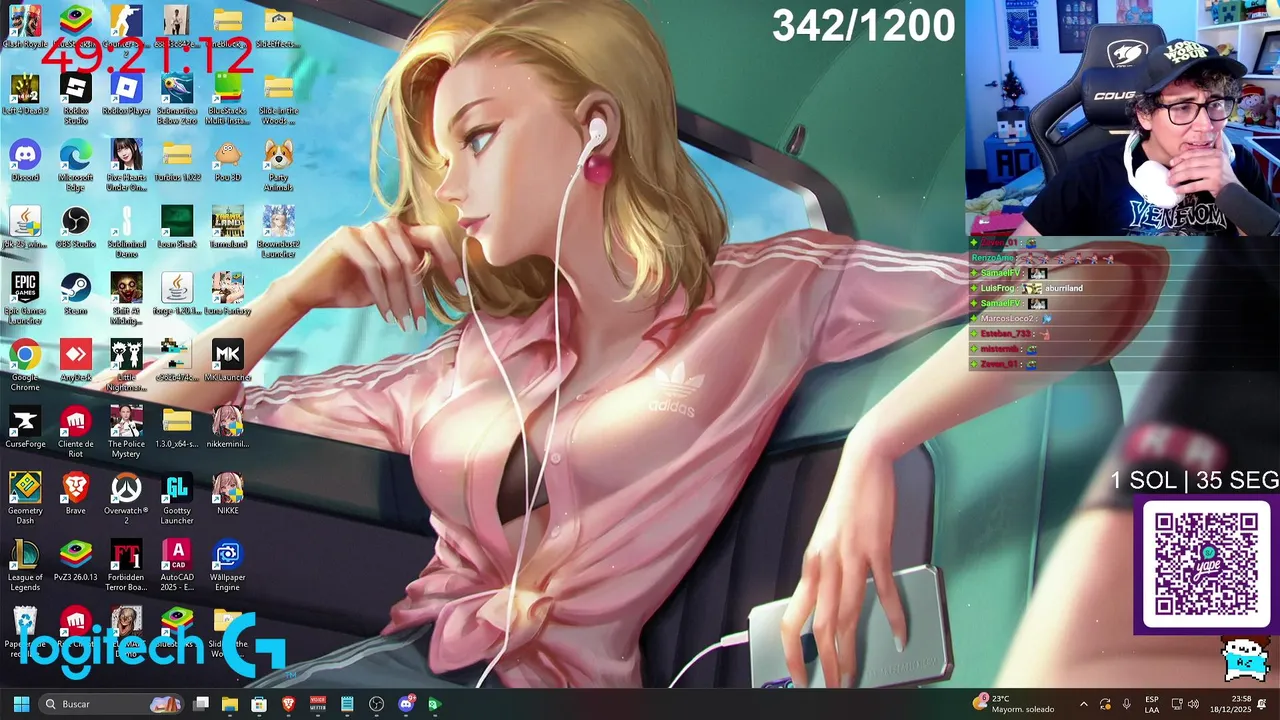Launch BlueStacks Multi-Instance Manager icon
1280x720 pixels.
click(x=228, y=99)
